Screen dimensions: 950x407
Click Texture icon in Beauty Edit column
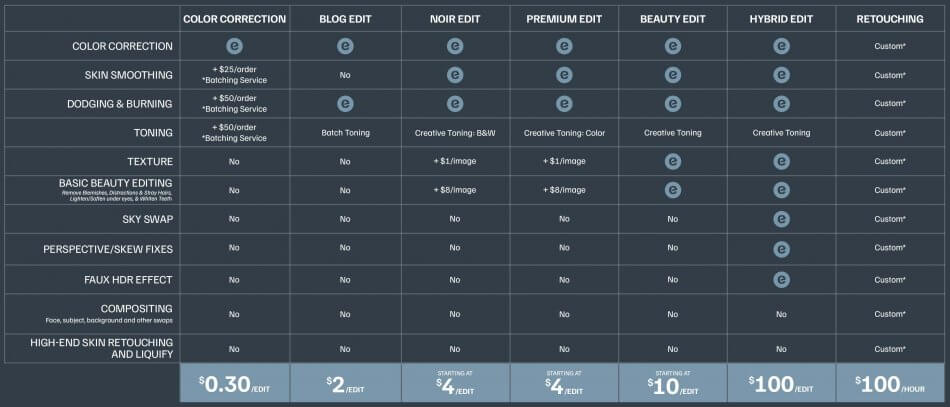673,161
